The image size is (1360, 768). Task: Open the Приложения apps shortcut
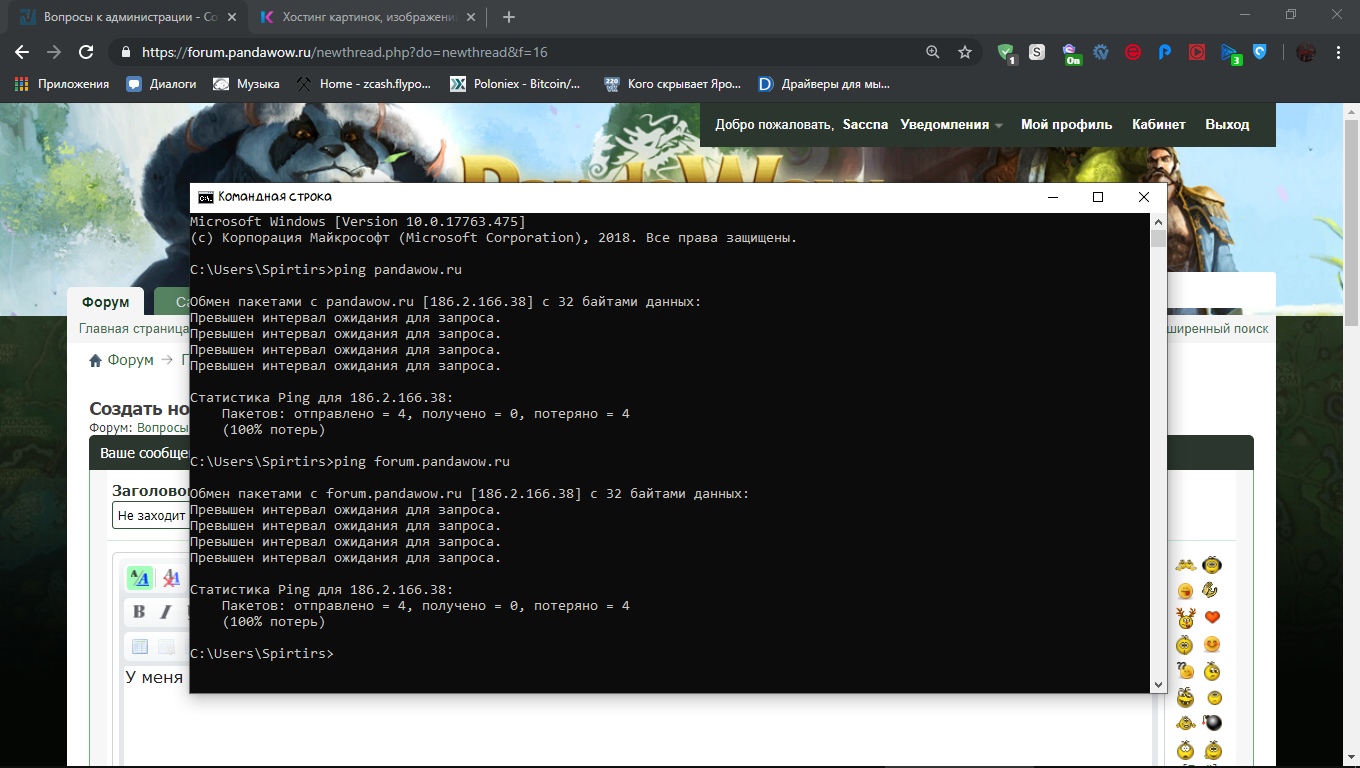[x=62, y=84]
